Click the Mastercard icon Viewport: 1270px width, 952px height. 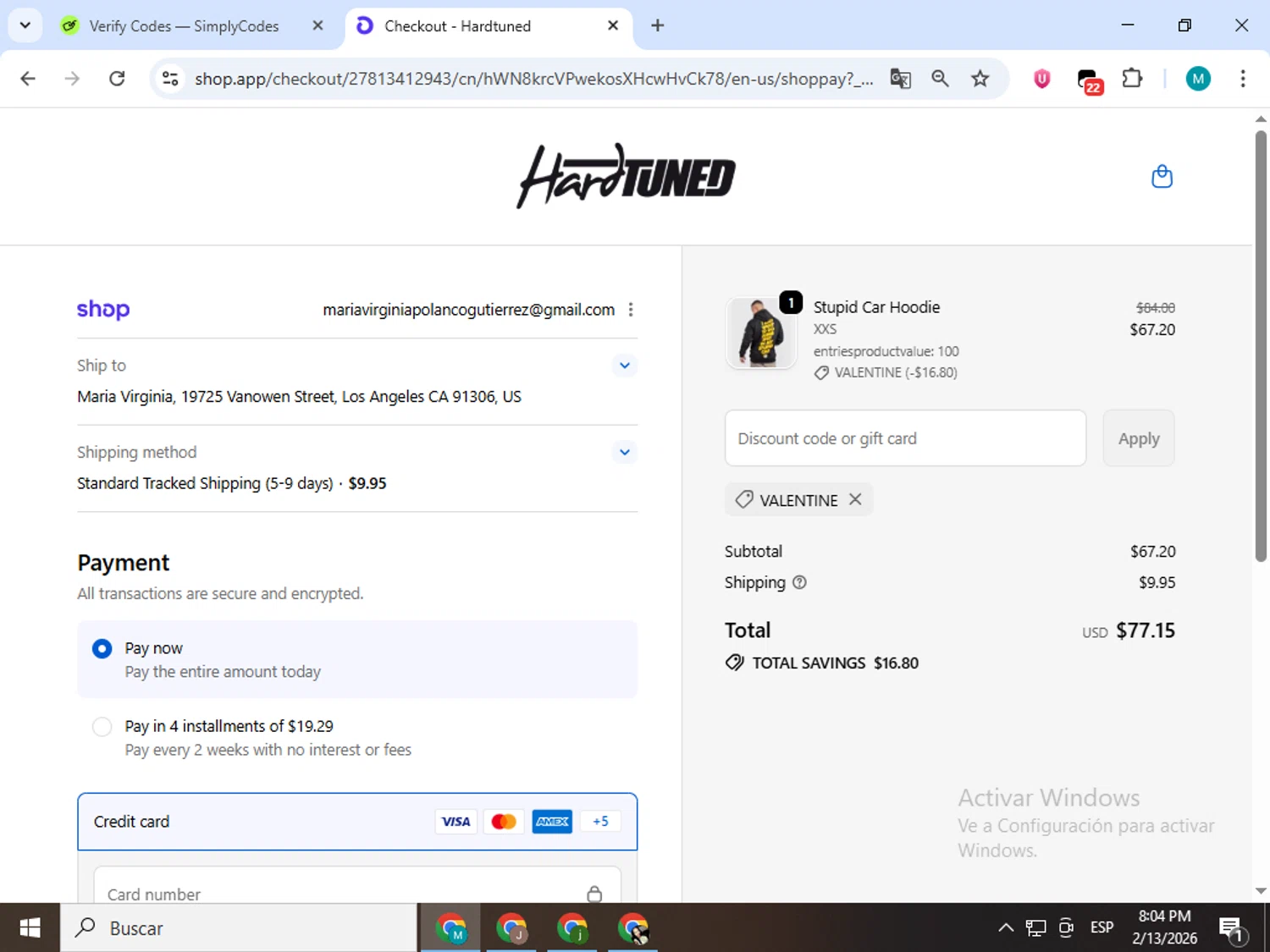click(x=504, y=822)
